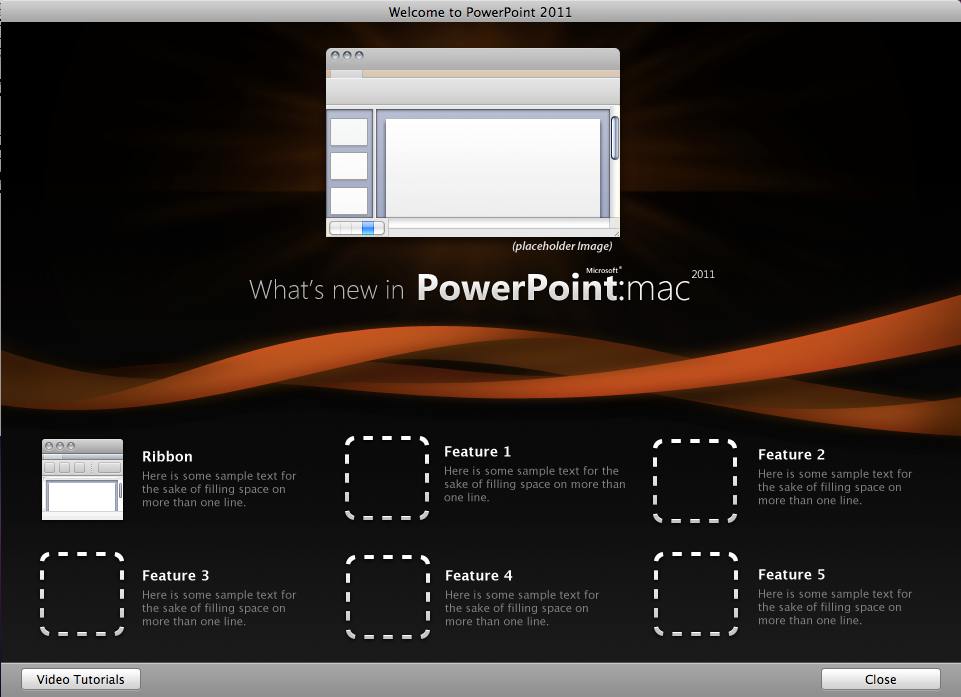The height and width of the screenshot is (697, 961).
Task: Click the PowerPoint:mac 2011 logo
Action: pyautogui.click(x=566, y=286)
